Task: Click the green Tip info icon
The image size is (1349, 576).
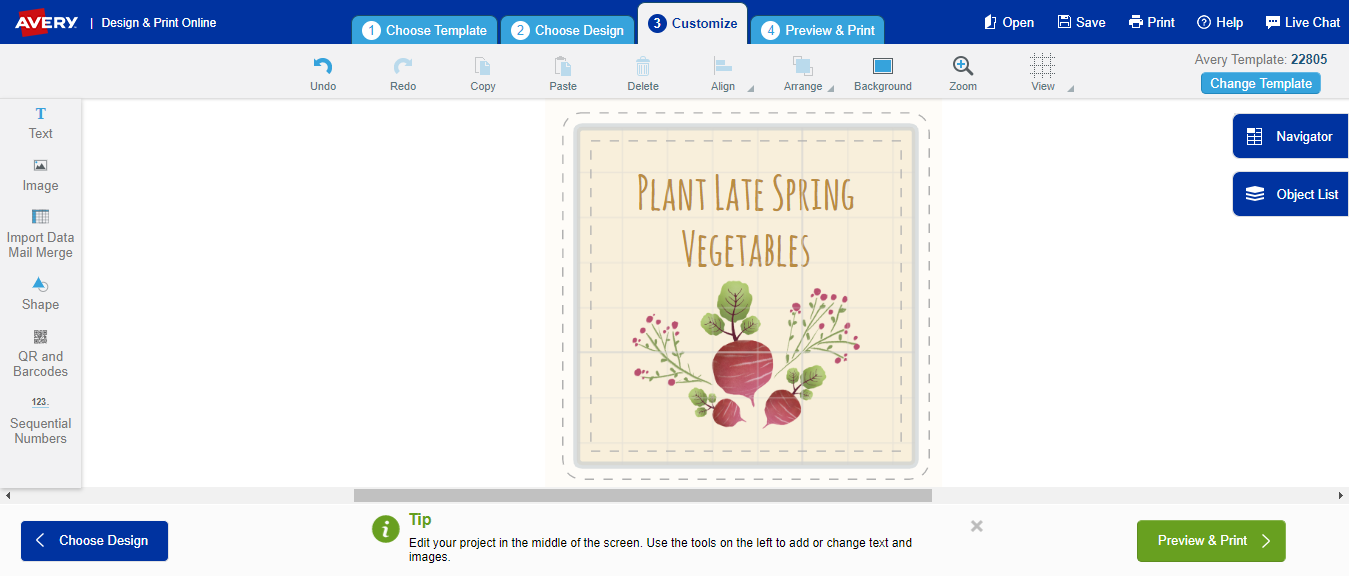Action: pos(386,529)
